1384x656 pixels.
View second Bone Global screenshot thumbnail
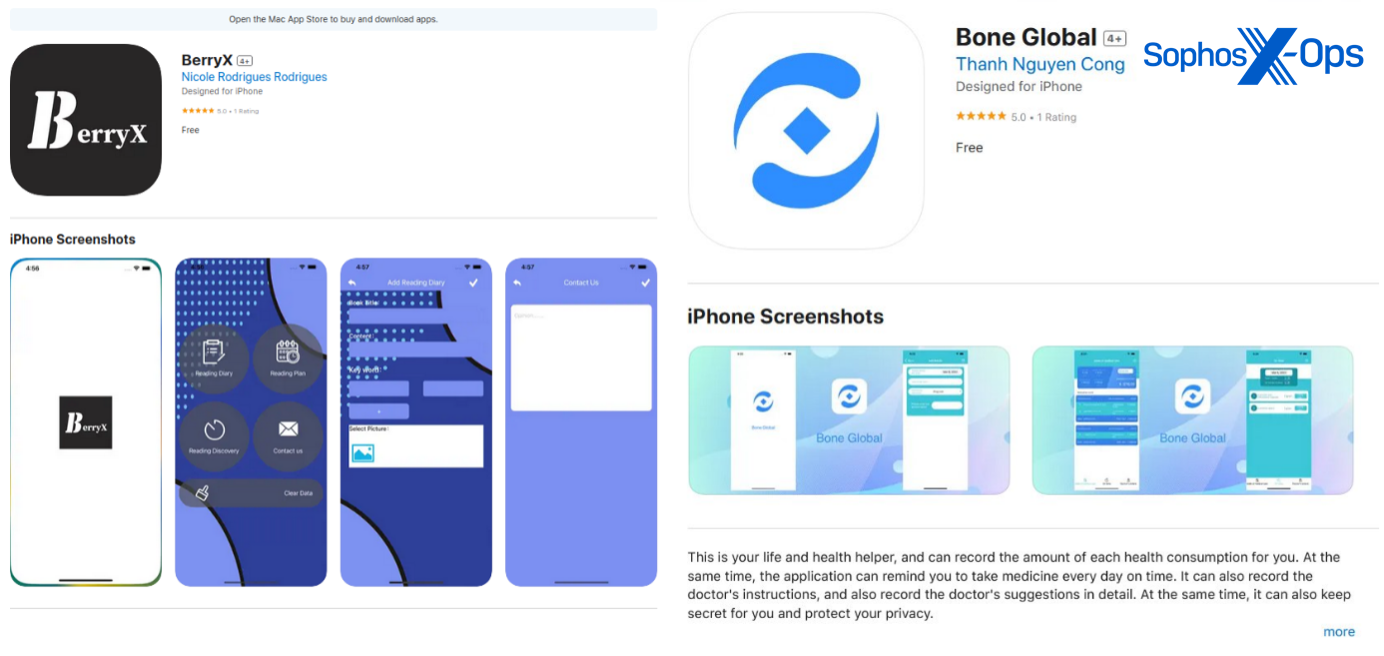pyautogui.click(x=1192, y=420)
